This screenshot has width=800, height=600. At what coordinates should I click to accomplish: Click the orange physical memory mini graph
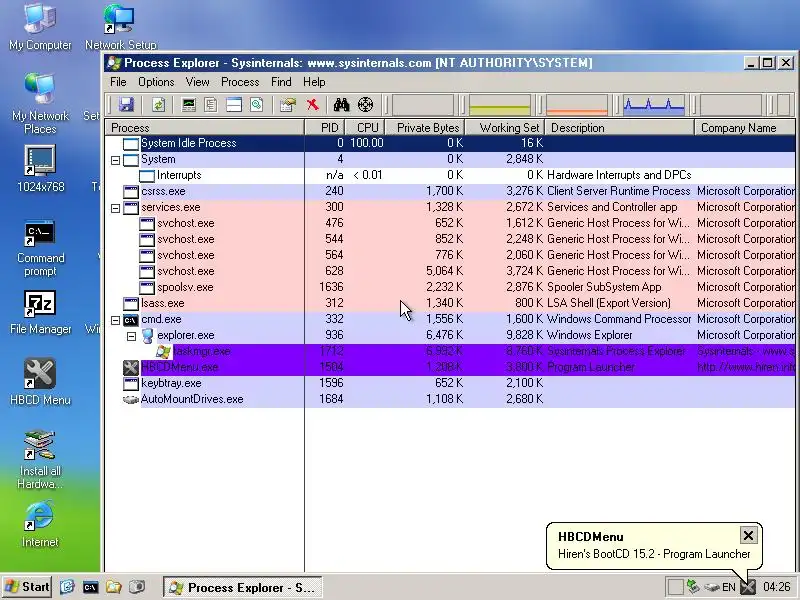[577, 105]
